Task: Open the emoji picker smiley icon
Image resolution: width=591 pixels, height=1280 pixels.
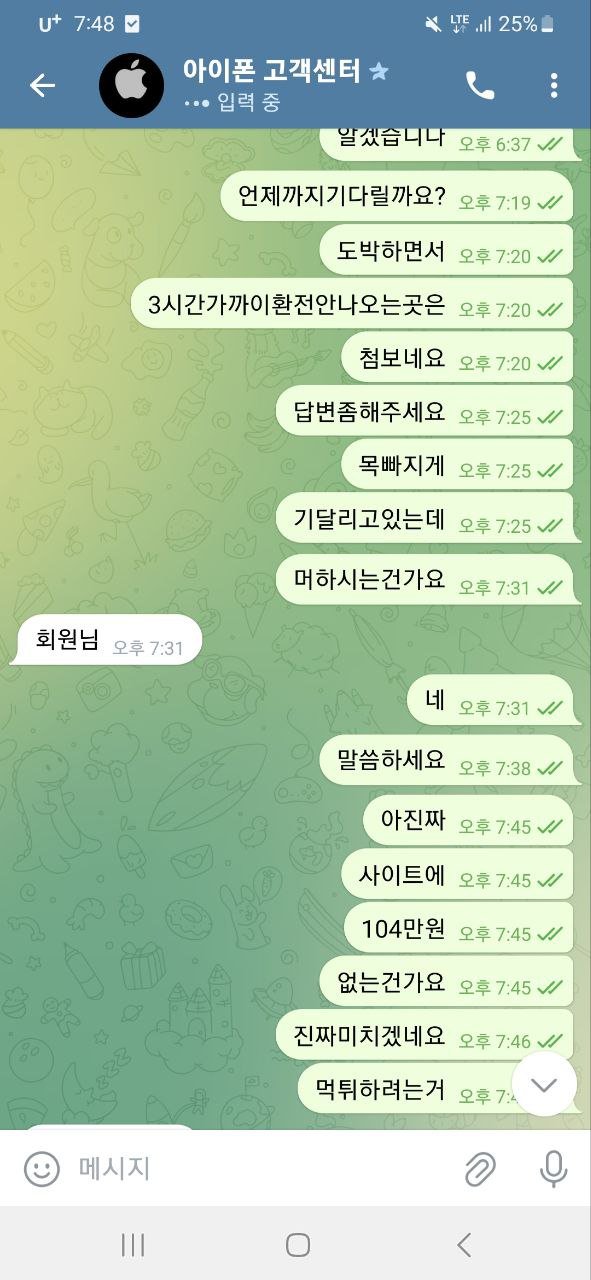Action: coord(42,1168)
